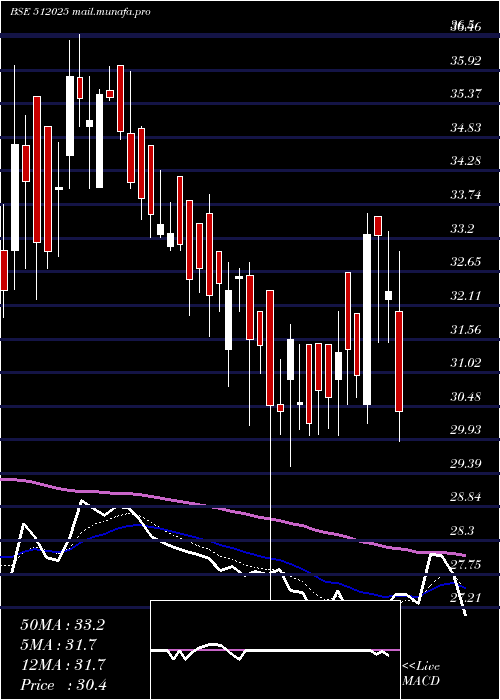Image resolution: width=500 pixels, height=700 pixels.
Task: Click the '12MA : 31.7' readout
Action: point(62,665)
